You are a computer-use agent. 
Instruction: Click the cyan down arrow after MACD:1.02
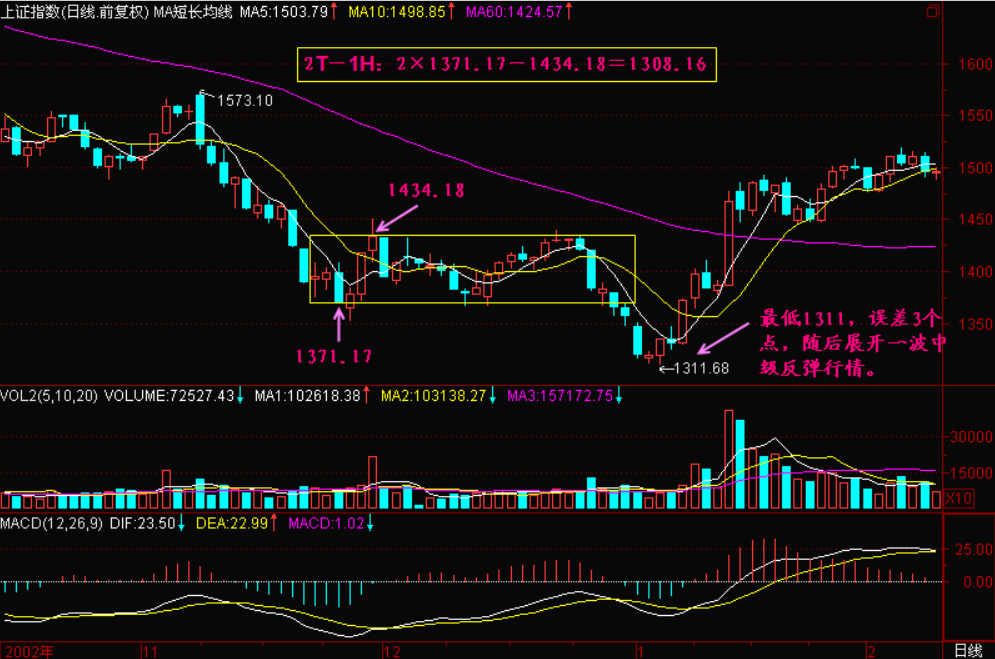pos(369,523)
